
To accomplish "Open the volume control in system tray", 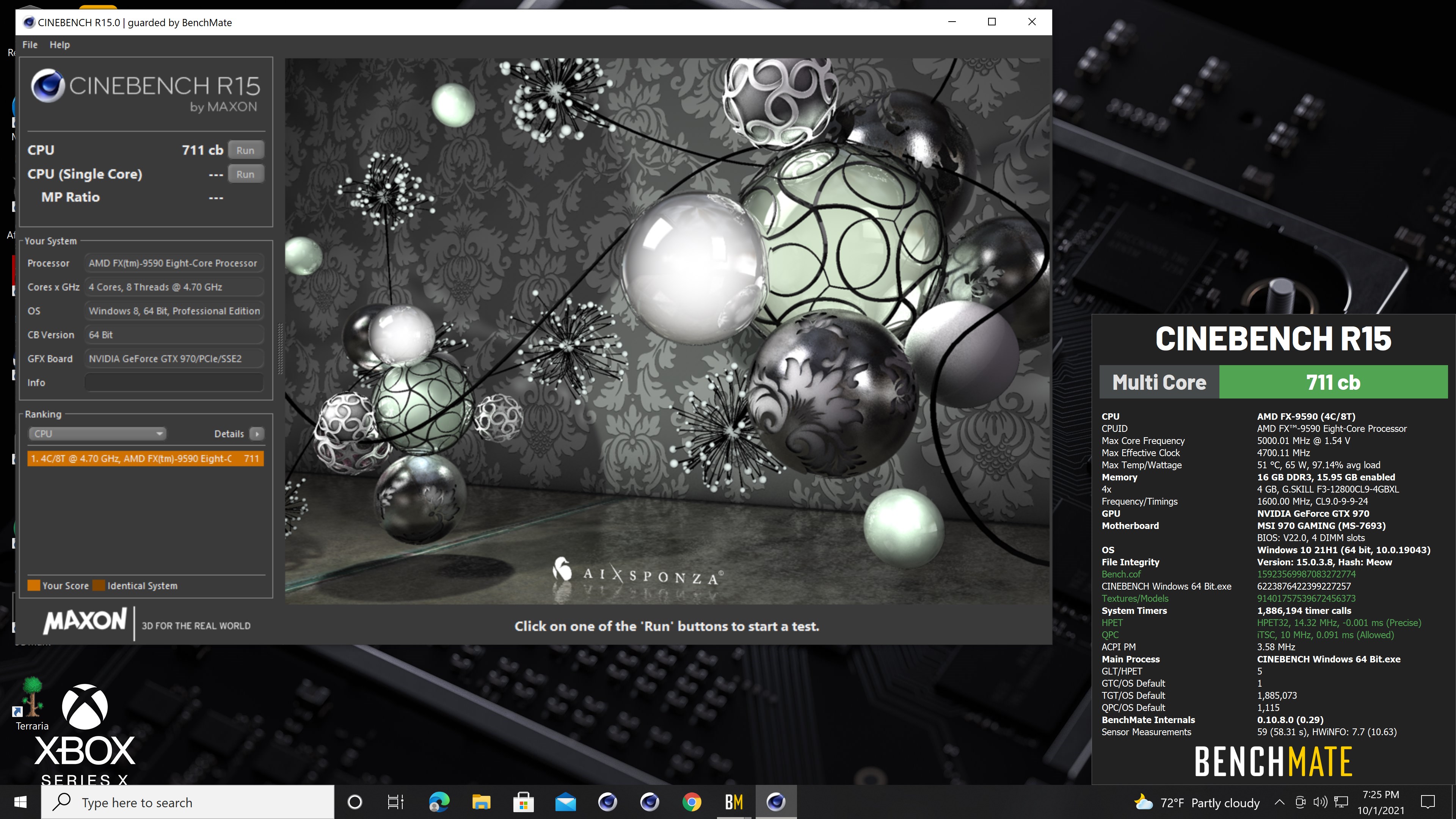I will pos(1320,802).
